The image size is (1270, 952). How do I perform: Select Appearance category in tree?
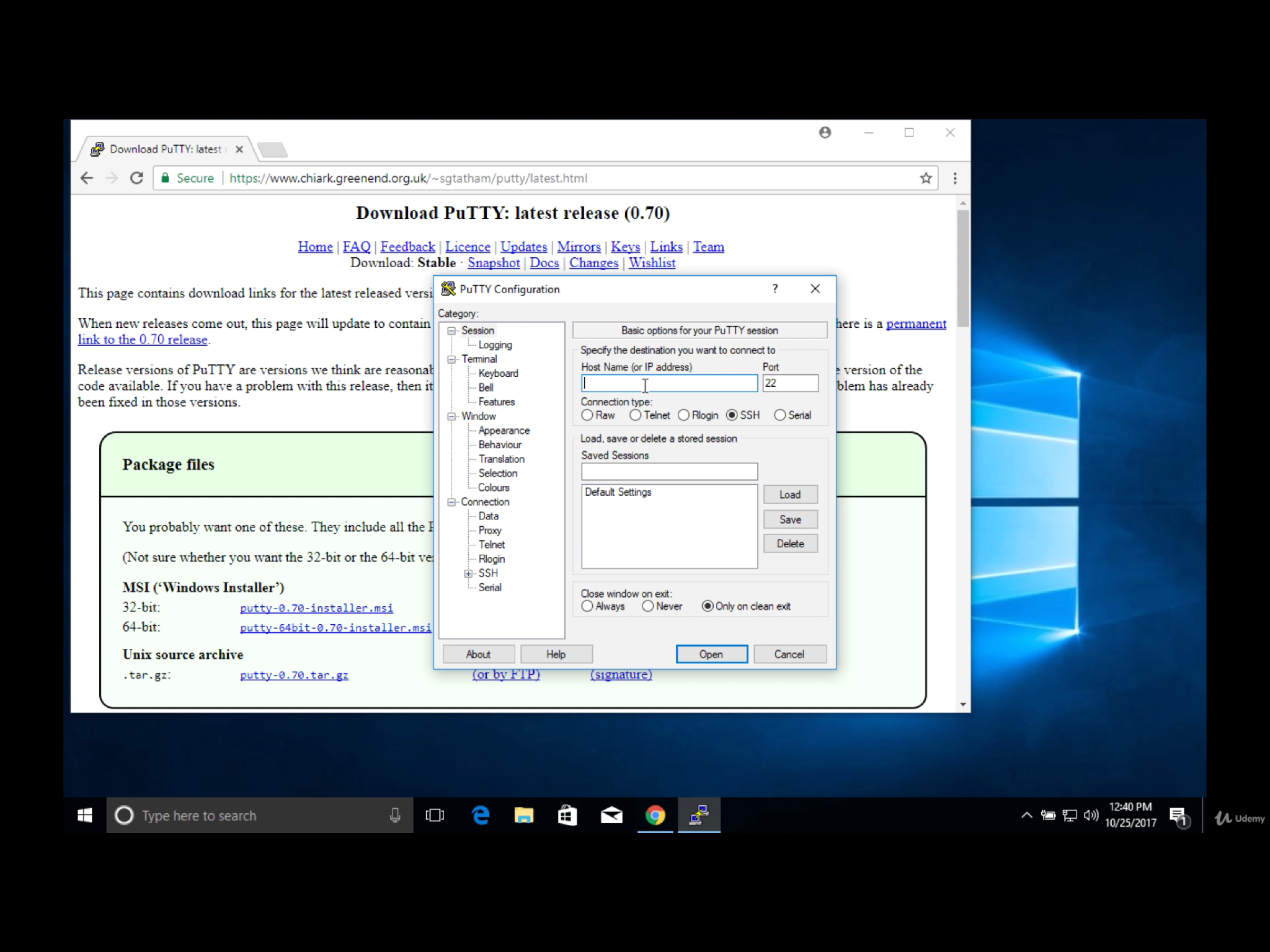pyautogui.click(x=504, y=431)
